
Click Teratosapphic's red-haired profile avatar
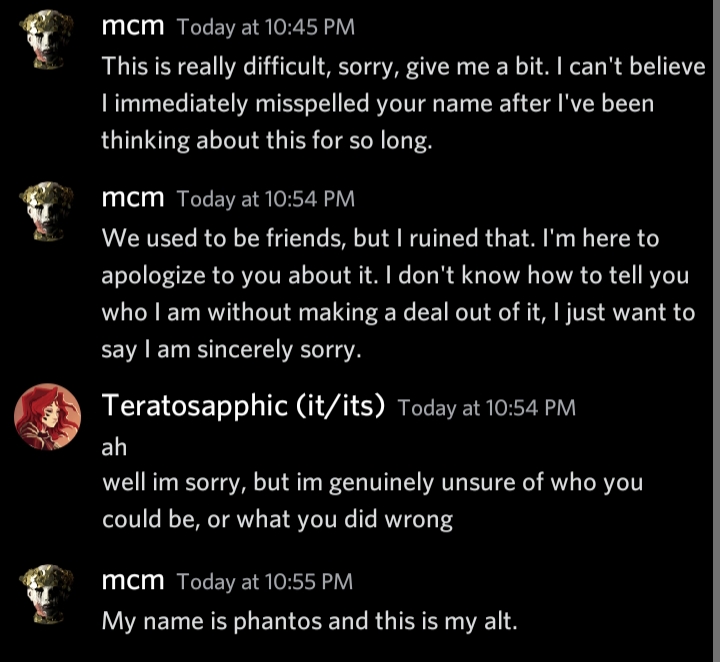pos(46,417)
